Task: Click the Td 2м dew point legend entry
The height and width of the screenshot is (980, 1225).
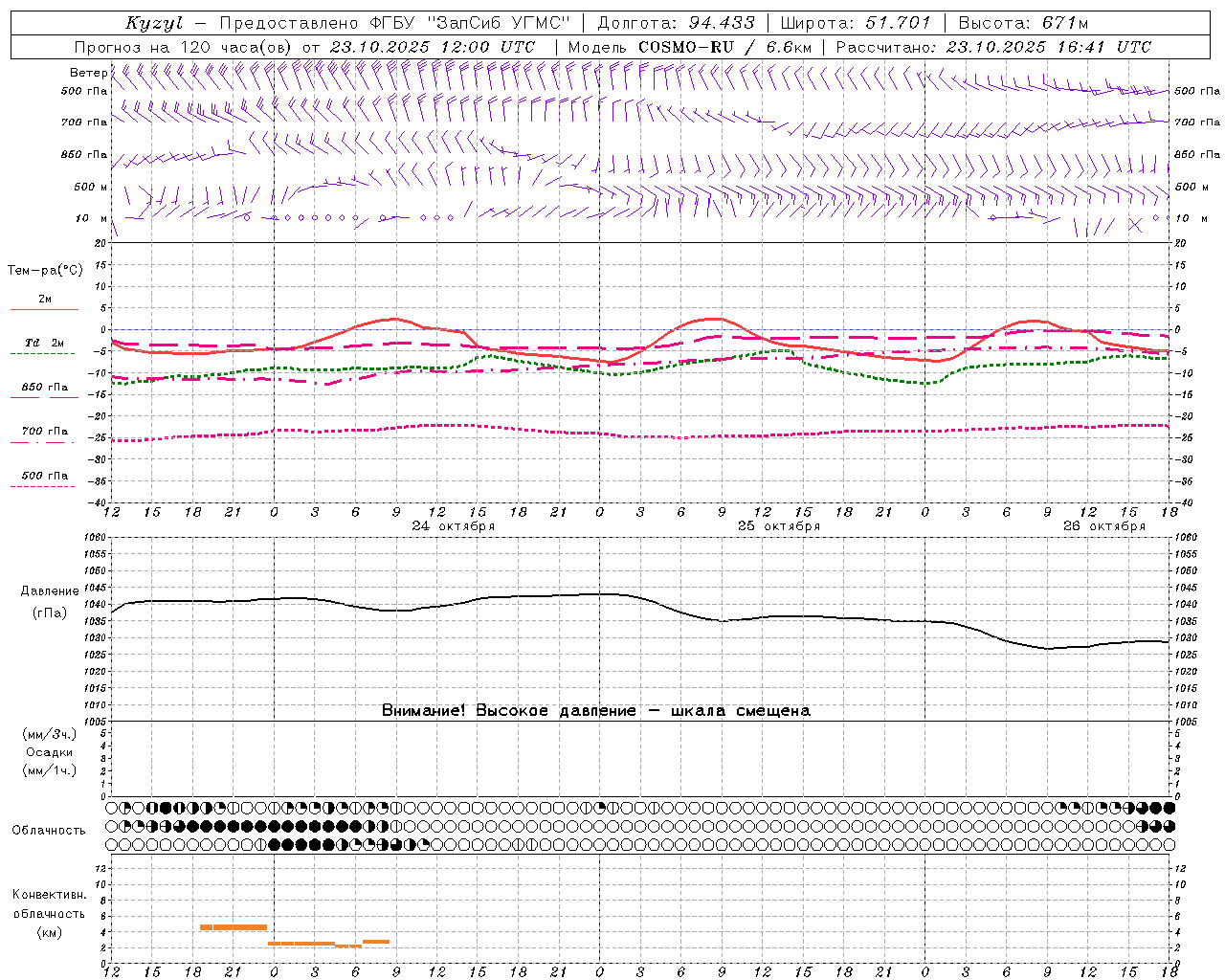Action: (44, 343)
